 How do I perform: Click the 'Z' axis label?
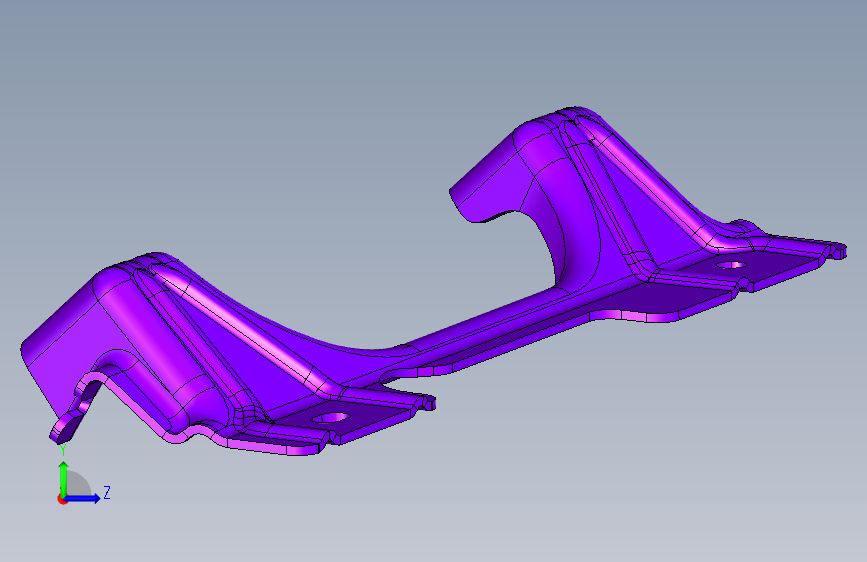click(107, 492)
